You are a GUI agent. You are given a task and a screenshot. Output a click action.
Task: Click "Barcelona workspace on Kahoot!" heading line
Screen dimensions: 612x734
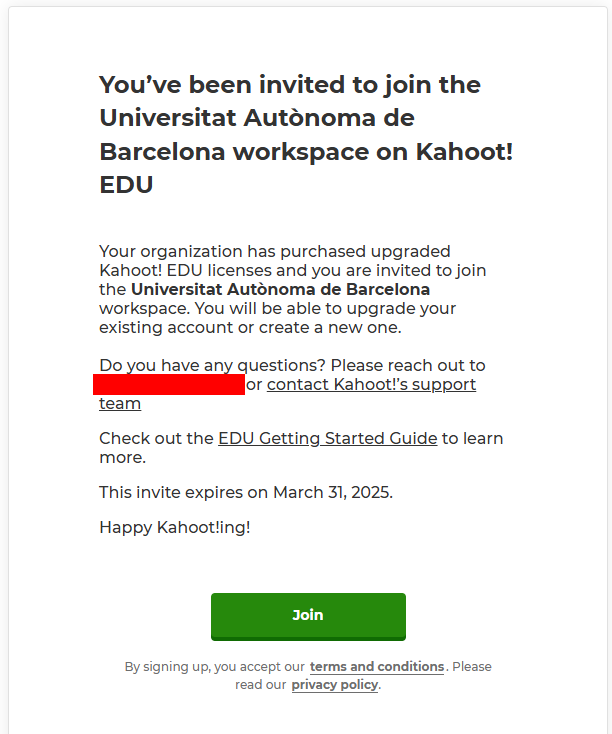point(306,152)
